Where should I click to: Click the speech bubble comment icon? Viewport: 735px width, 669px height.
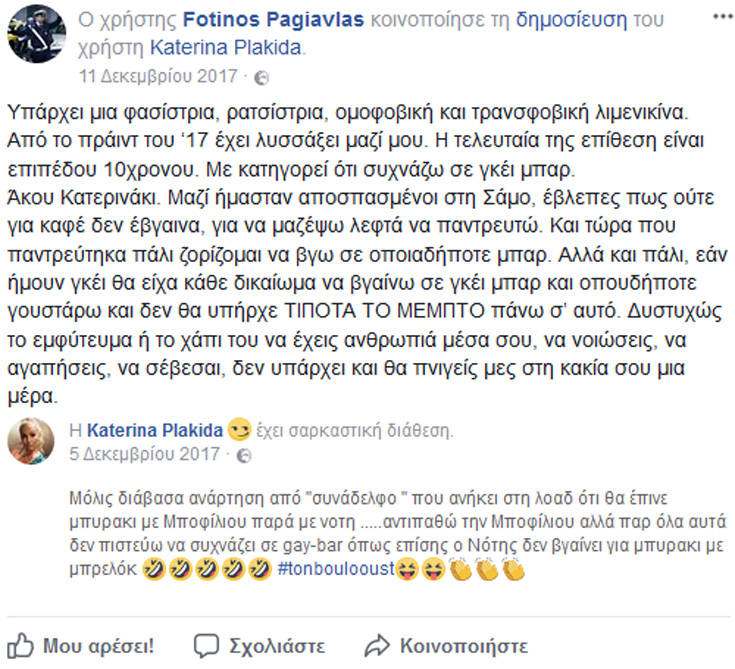(x=206, y=643)
